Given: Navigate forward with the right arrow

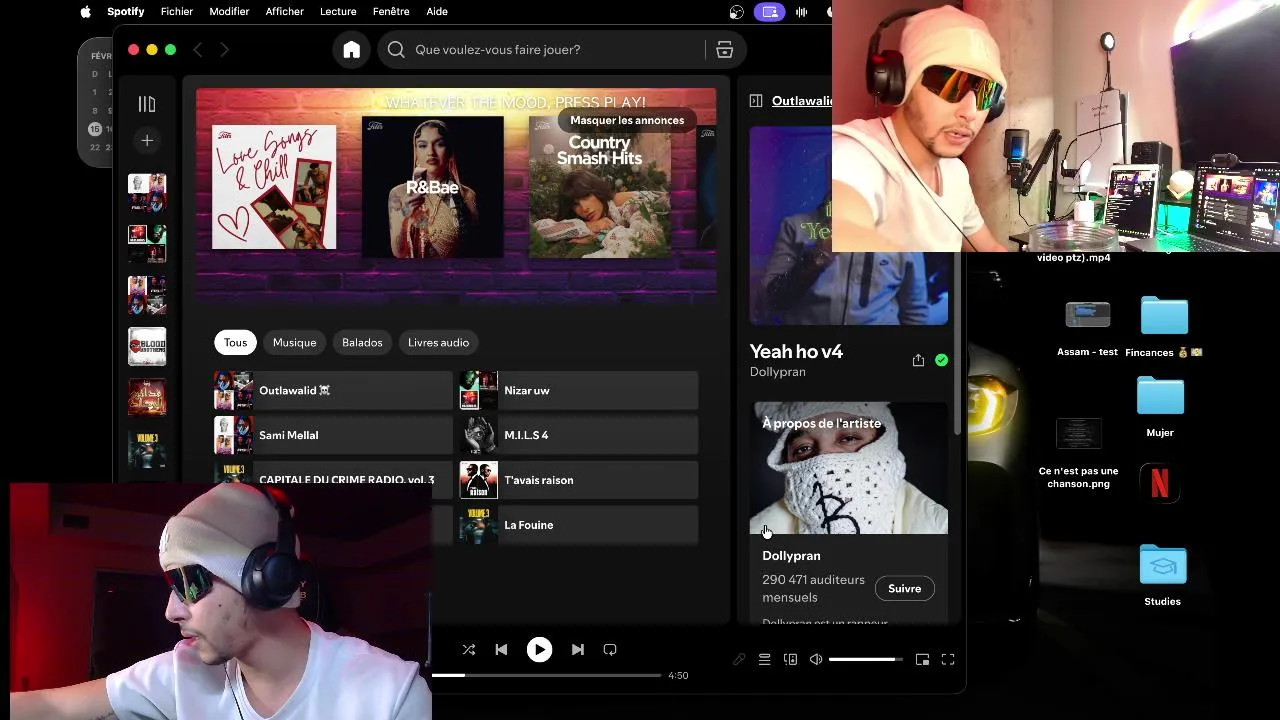Looking at the screenshot, I should [224, 50].
